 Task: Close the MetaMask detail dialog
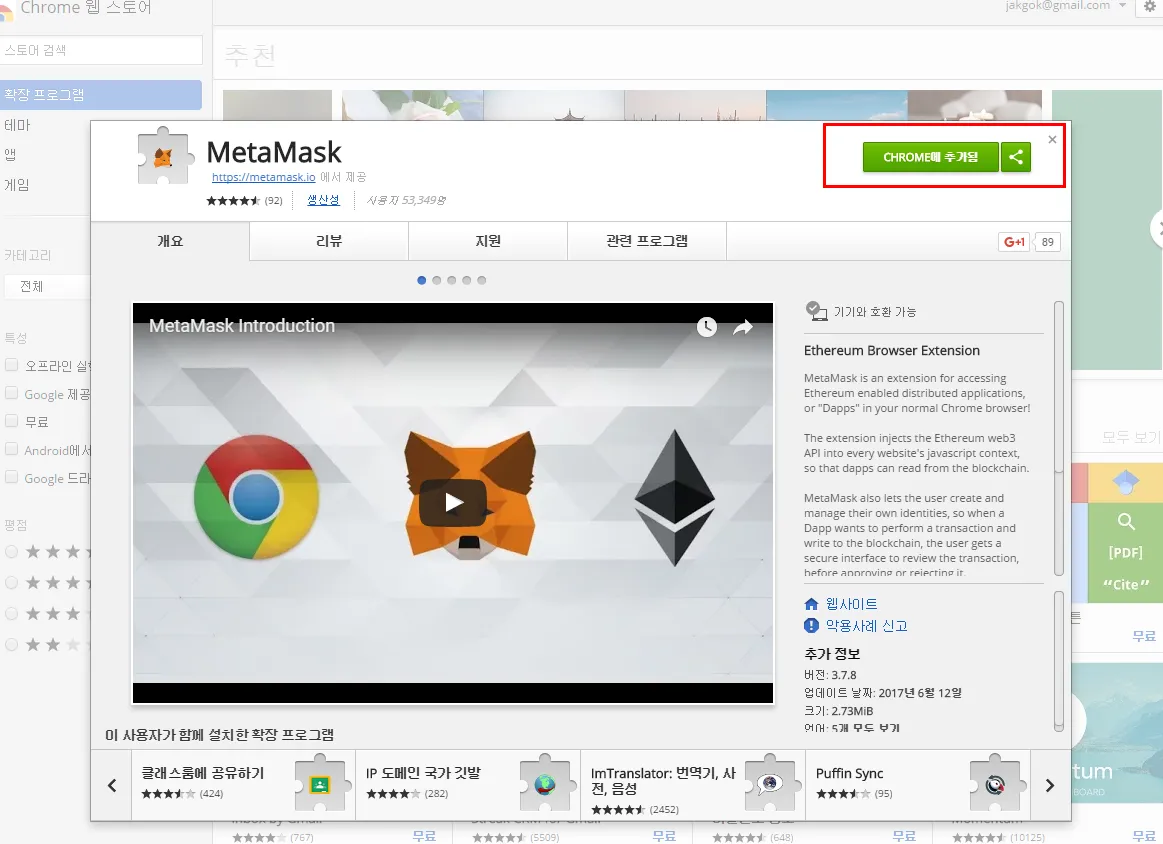click(x=1052, y=139)
